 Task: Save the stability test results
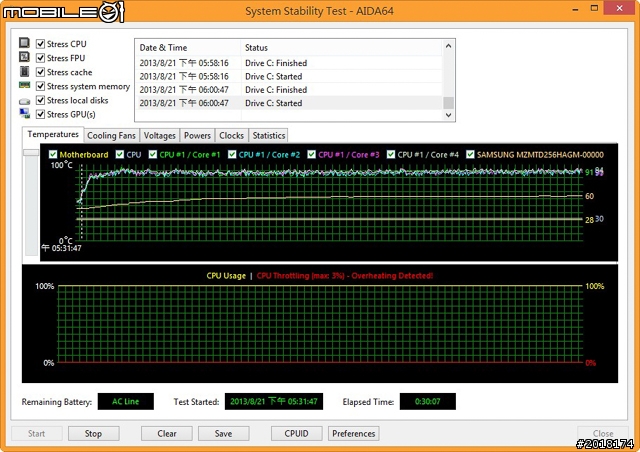point(224,434)
